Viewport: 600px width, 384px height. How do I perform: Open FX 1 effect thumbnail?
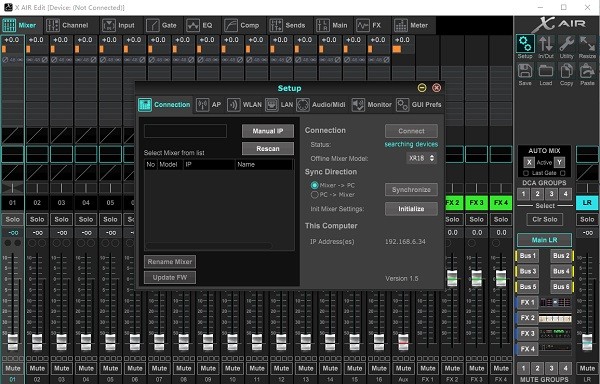(555, 303)
